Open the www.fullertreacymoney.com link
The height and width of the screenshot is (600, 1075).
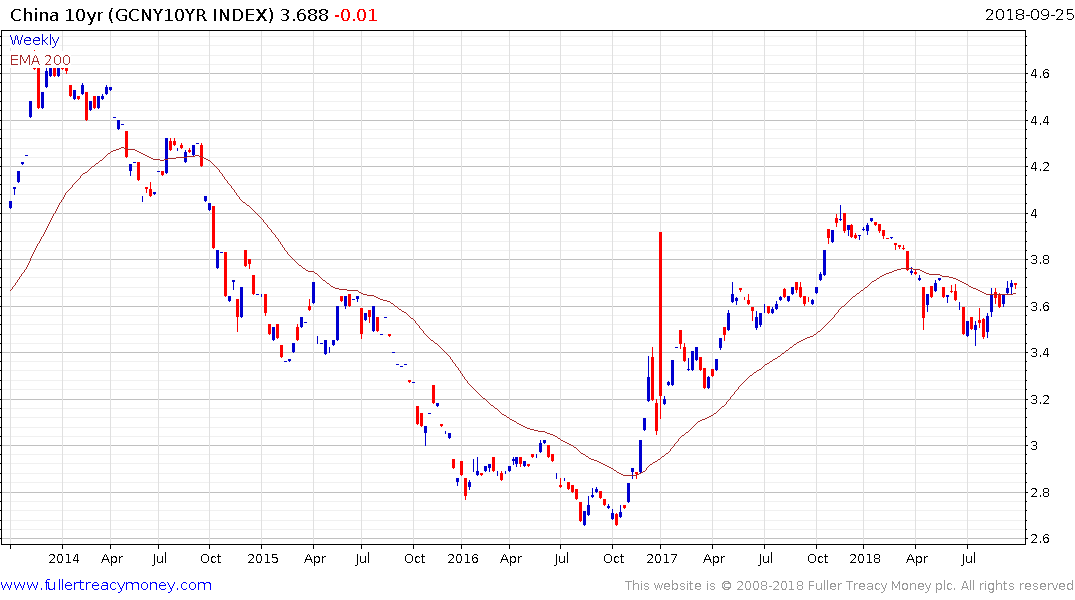point(106,585)
